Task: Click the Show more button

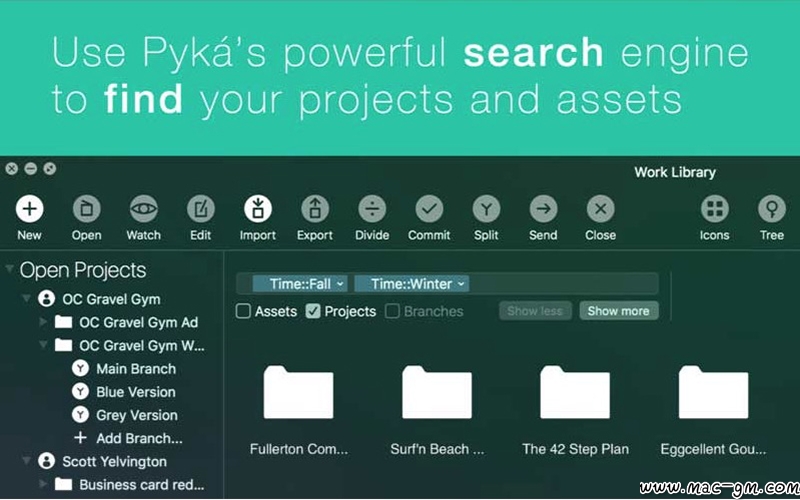Action: (x=618, y=311)
